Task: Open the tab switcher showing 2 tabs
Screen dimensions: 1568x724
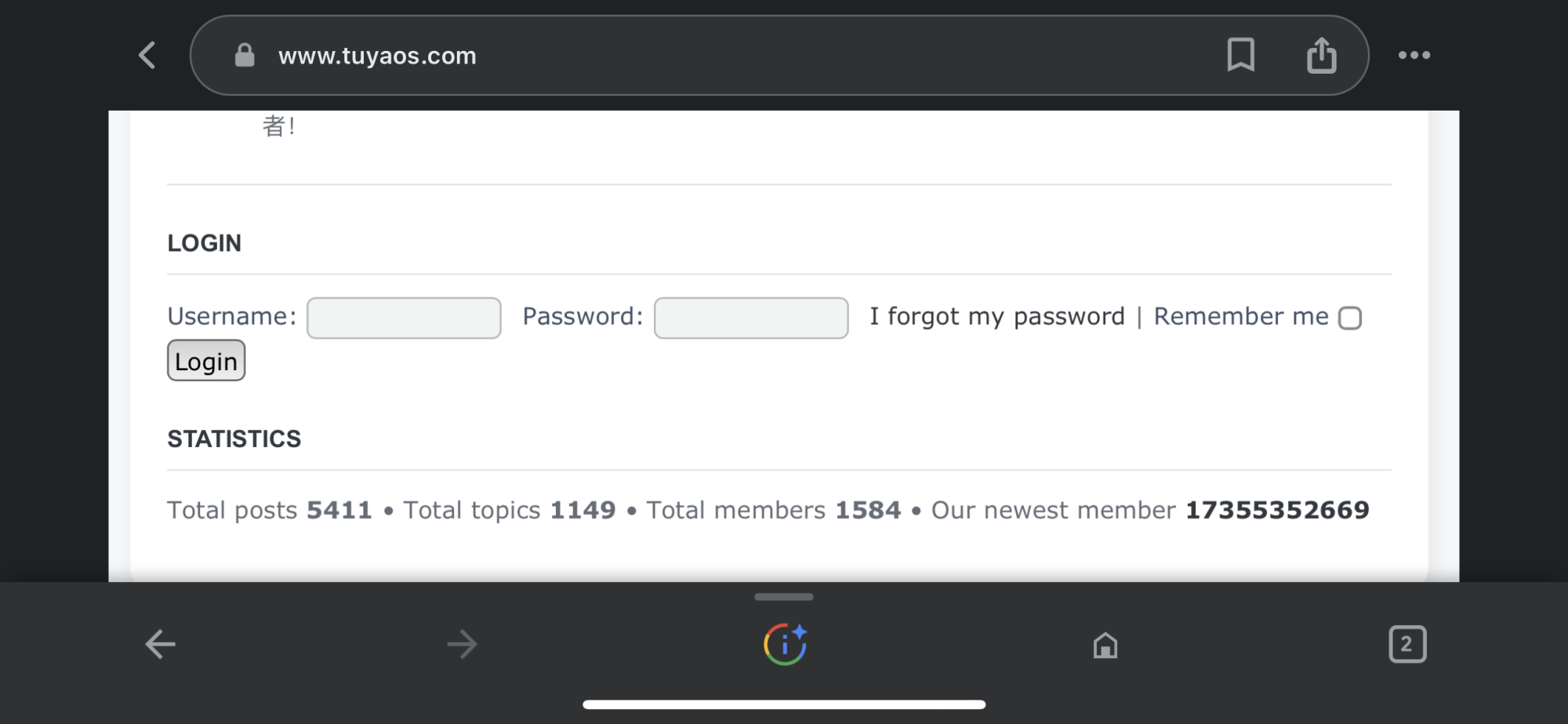Action: 1407,645
